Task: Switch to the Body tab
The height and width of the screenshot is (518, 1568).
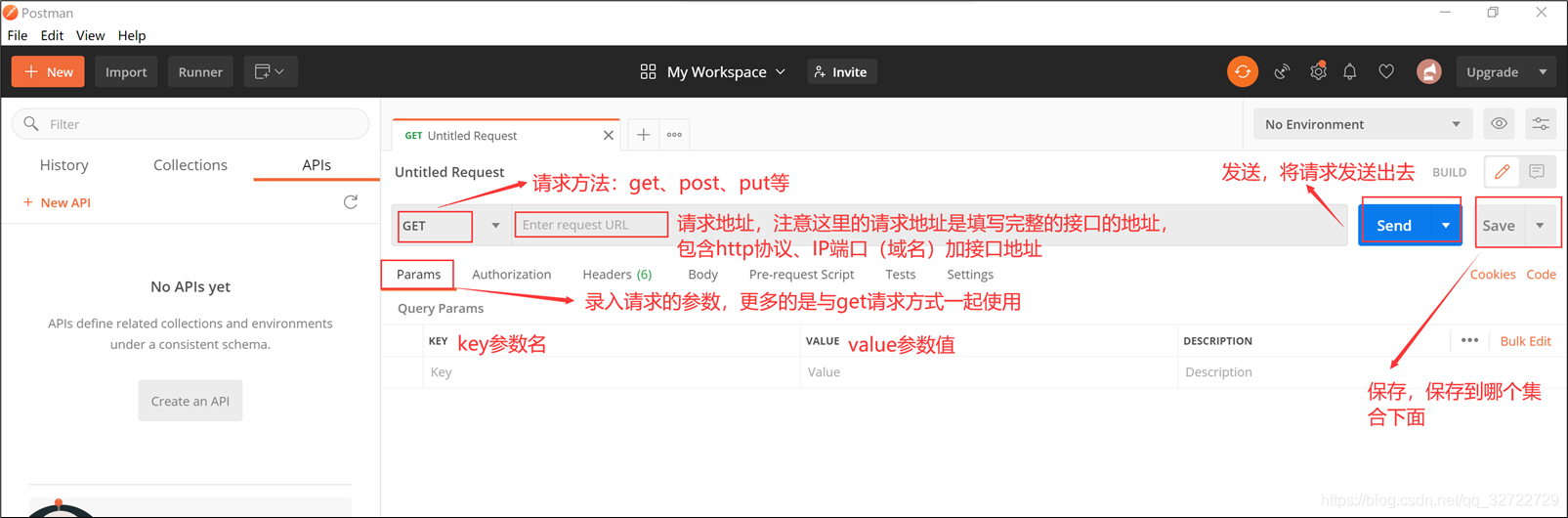Action: 702,275
